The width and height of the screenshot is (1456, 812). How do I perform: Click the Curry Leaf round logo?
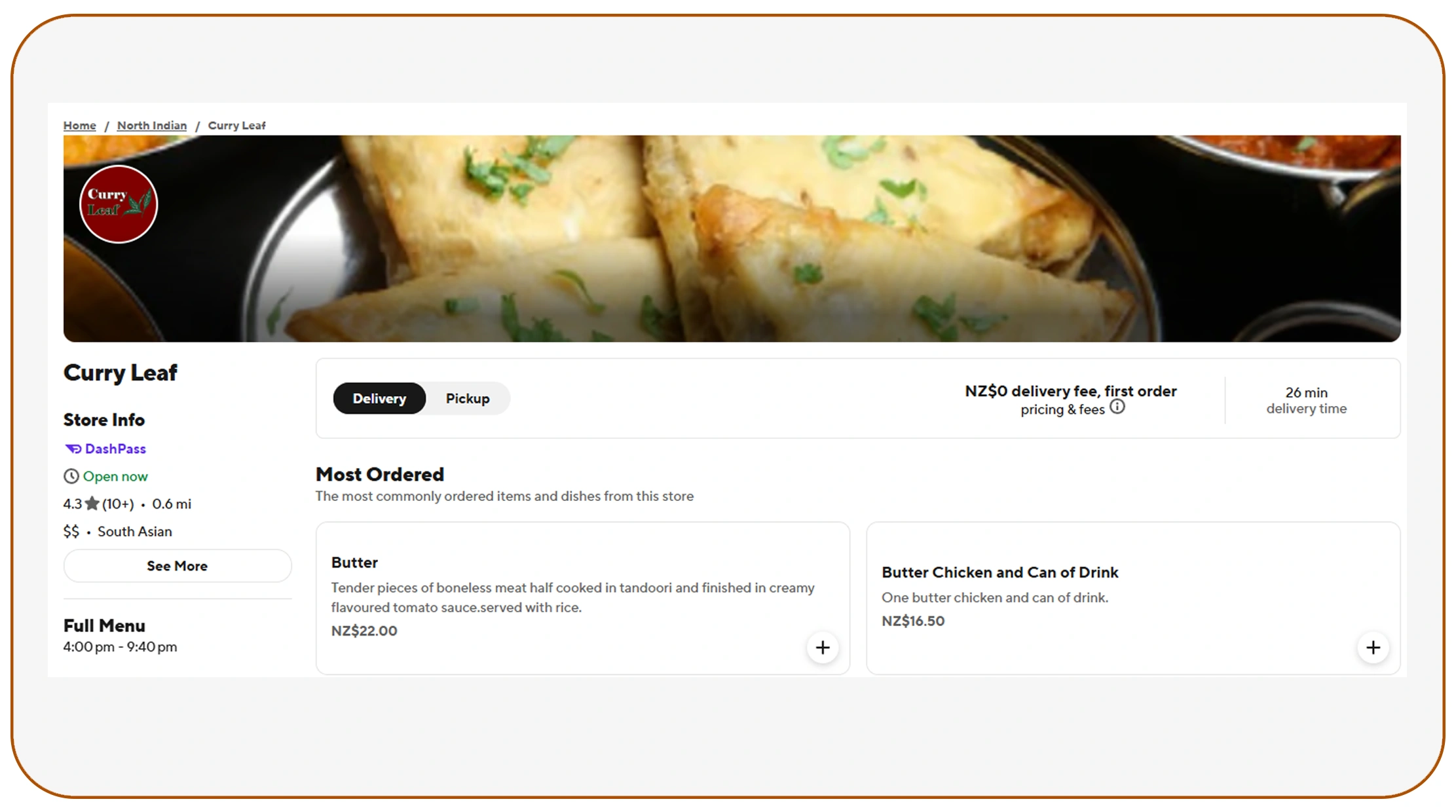click(x=119, y=204)
